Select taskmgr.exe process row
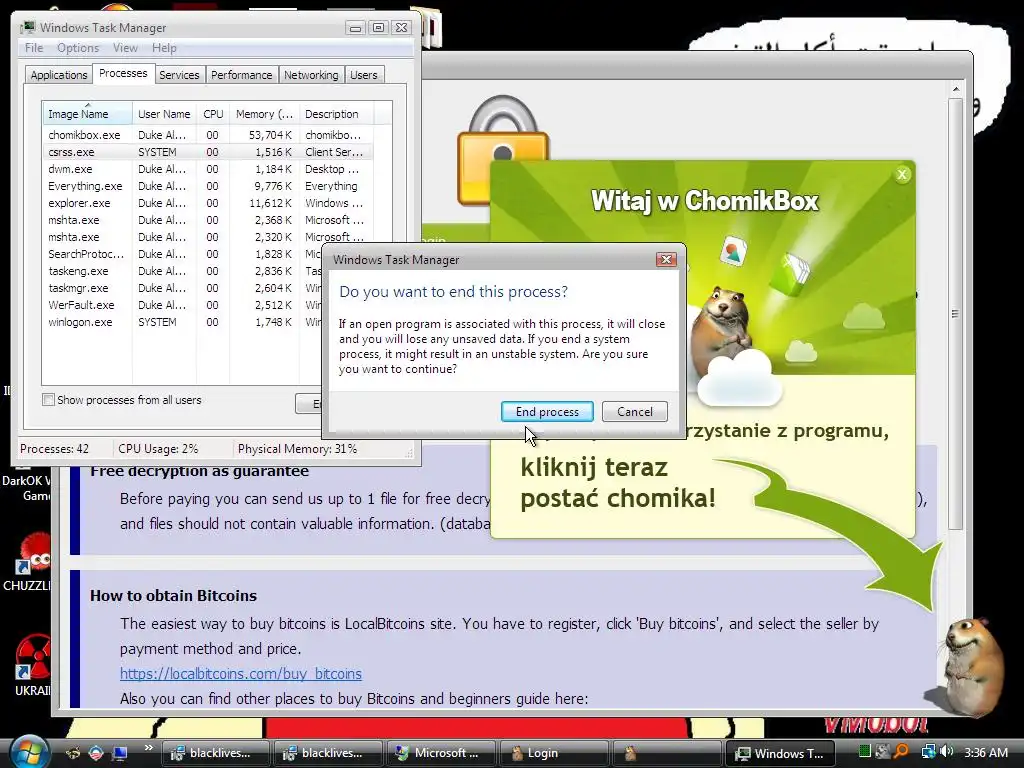The image size is (1024, 768). (x=183, y=288)
